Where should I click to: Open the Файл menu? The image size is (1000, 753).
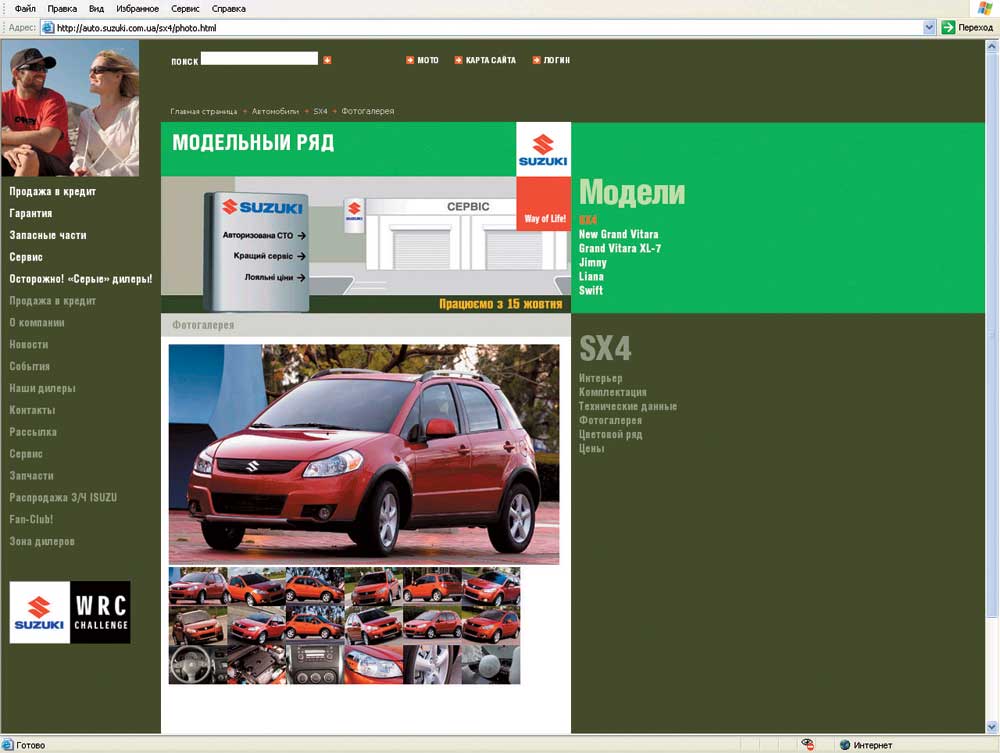tap(25, 8)
